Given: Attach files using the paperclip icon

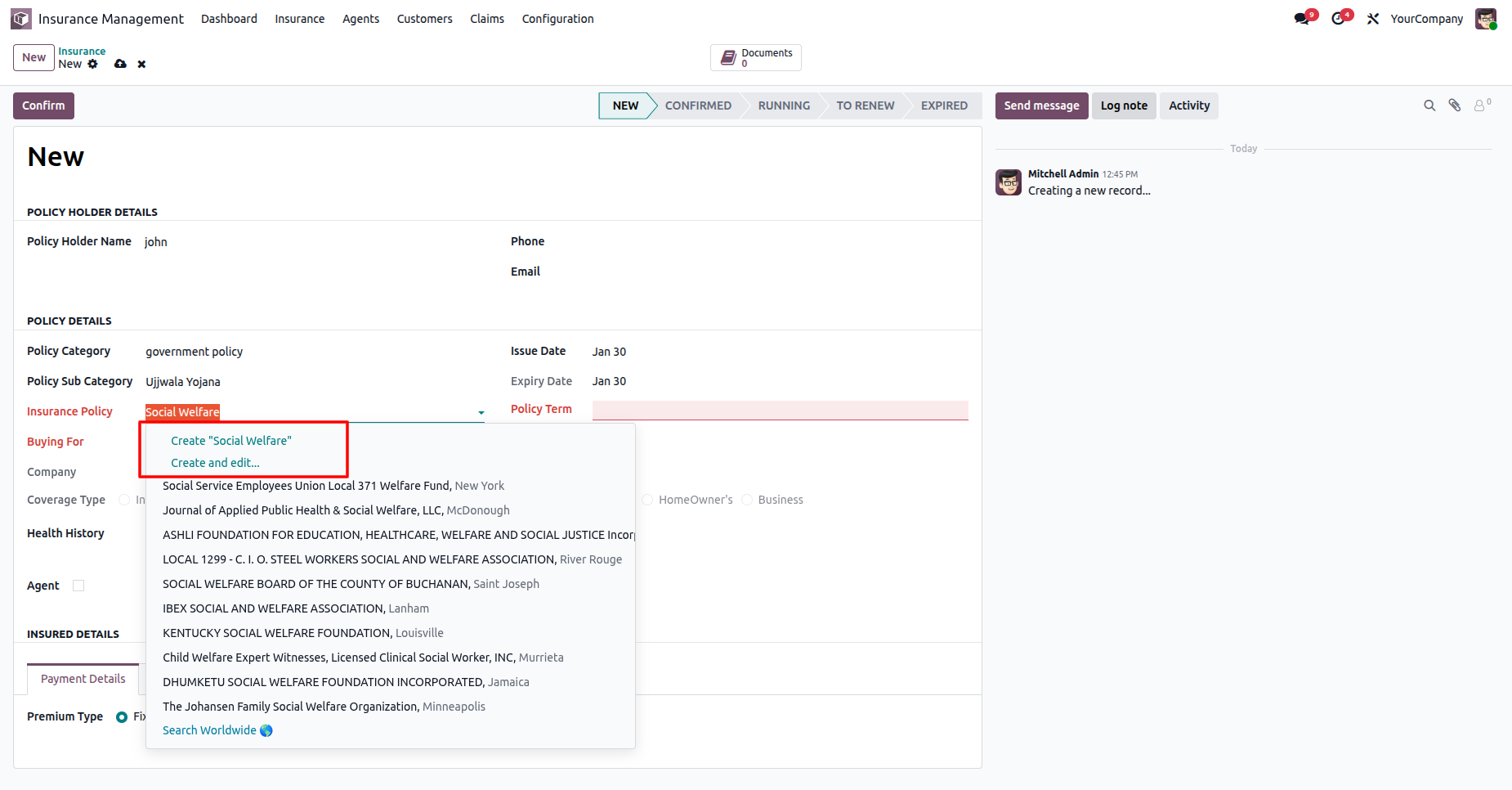Looking at the screenshot, I should [1455, 105].
